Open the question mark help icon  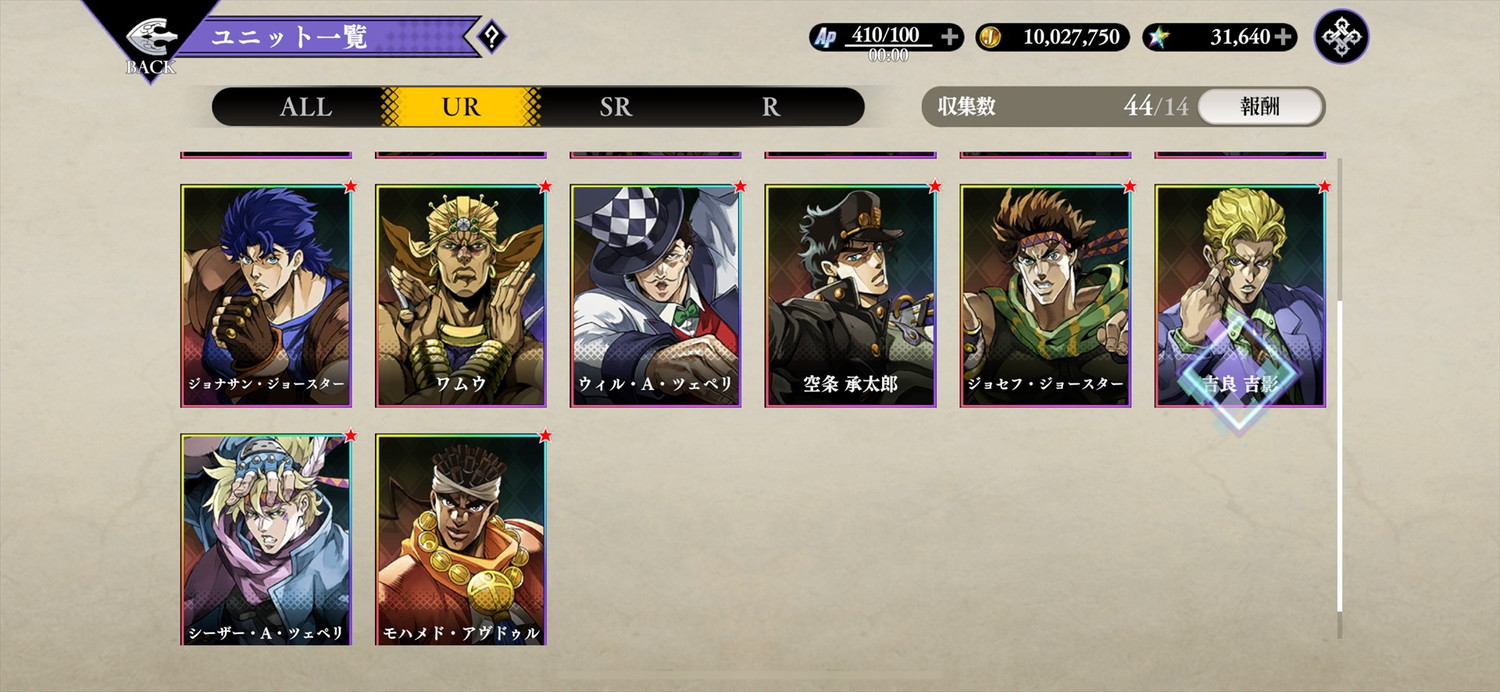491,38
